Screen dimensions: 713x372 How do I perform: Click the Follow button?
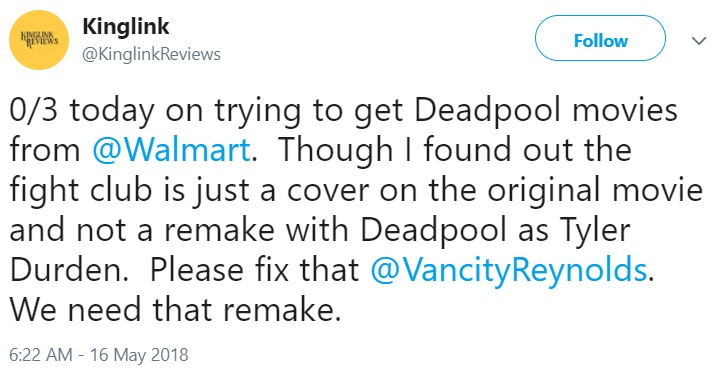600,40
